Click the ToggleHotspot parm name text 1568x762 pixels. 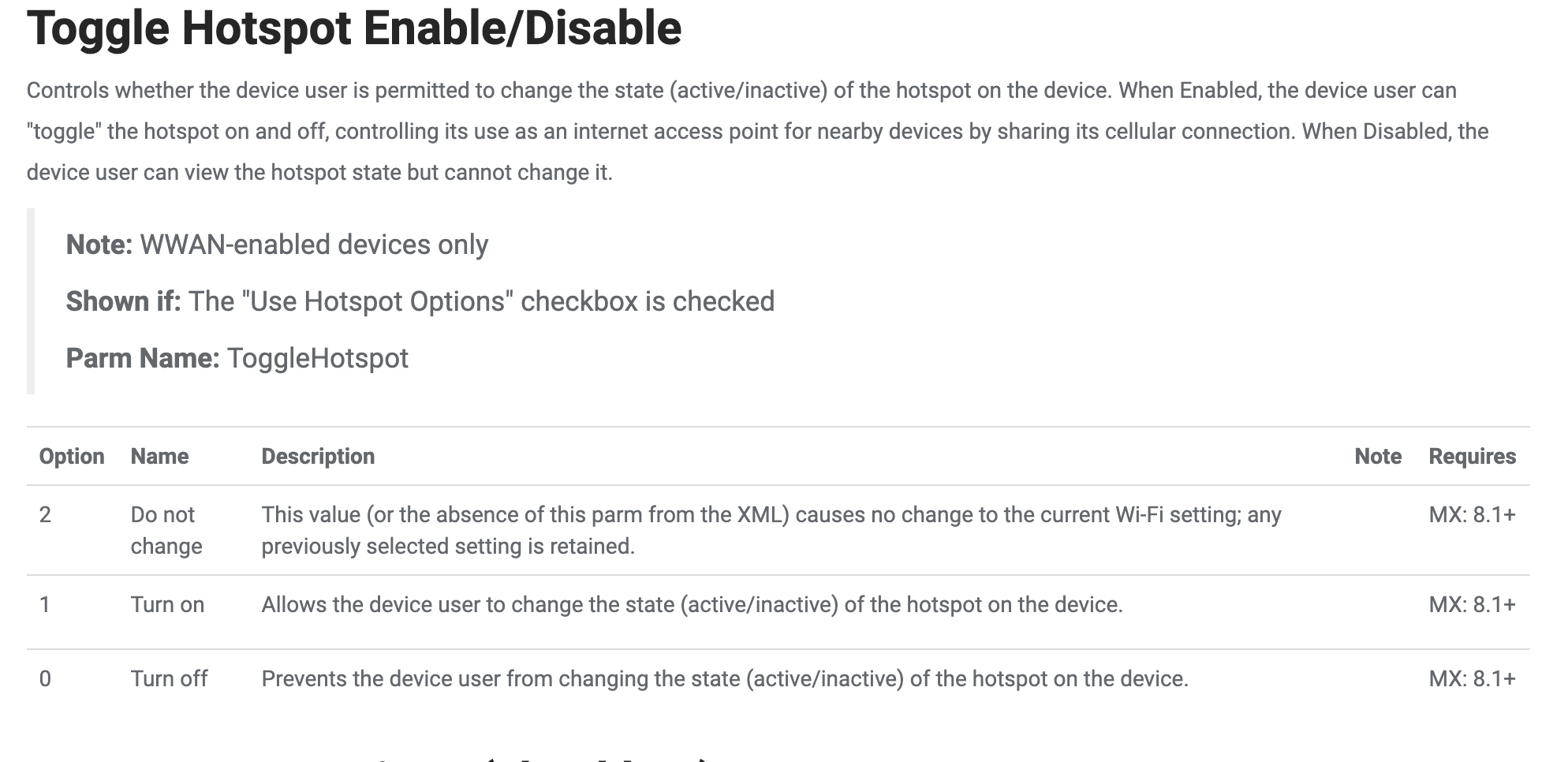[x=317, y=358]
